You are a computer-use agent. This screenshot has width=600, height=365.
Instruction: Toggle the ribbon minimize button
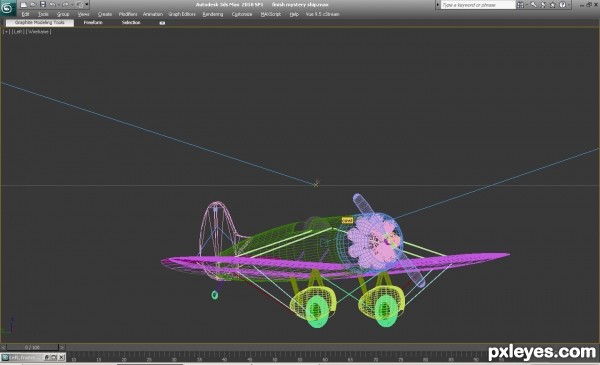tap(162, 23)
